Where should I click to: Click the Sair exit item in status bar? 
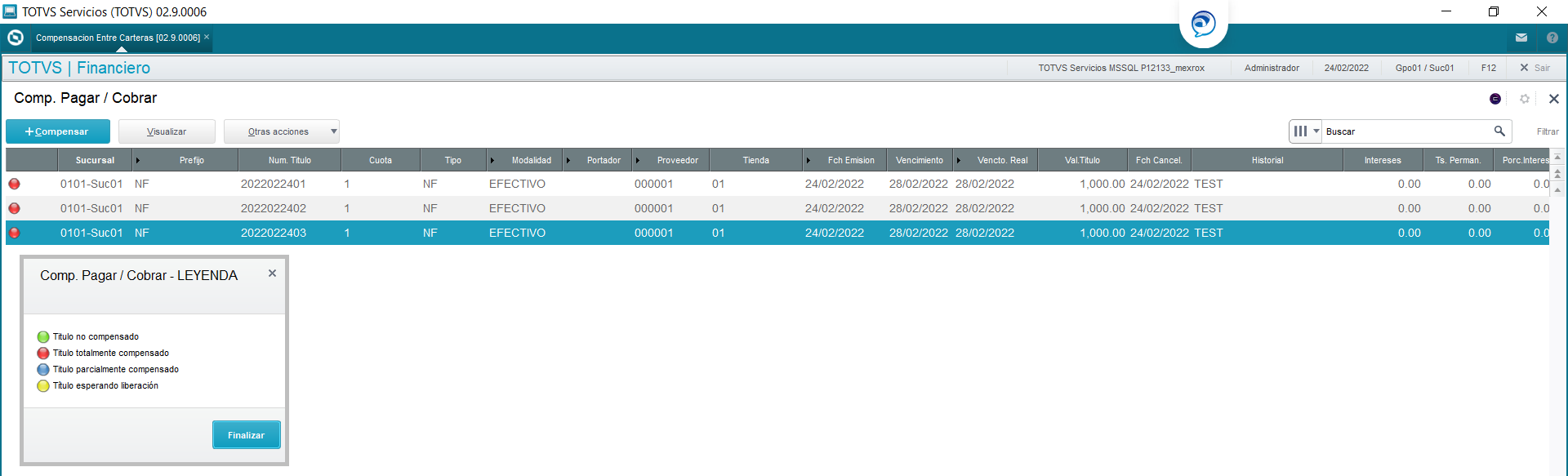1535,68
